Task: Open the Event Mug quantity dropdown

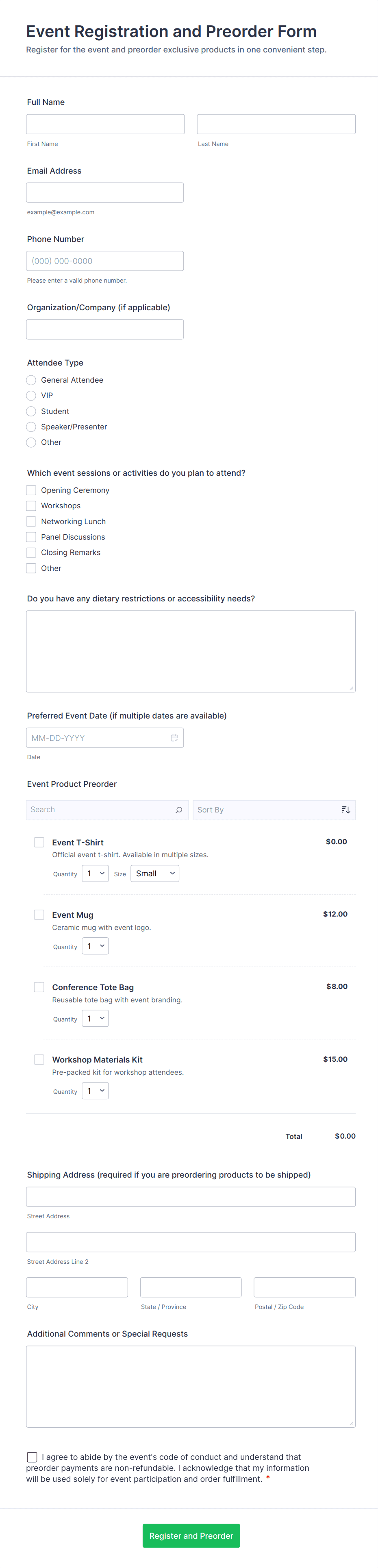Action: pyautogui.click(x=95, y=945)
